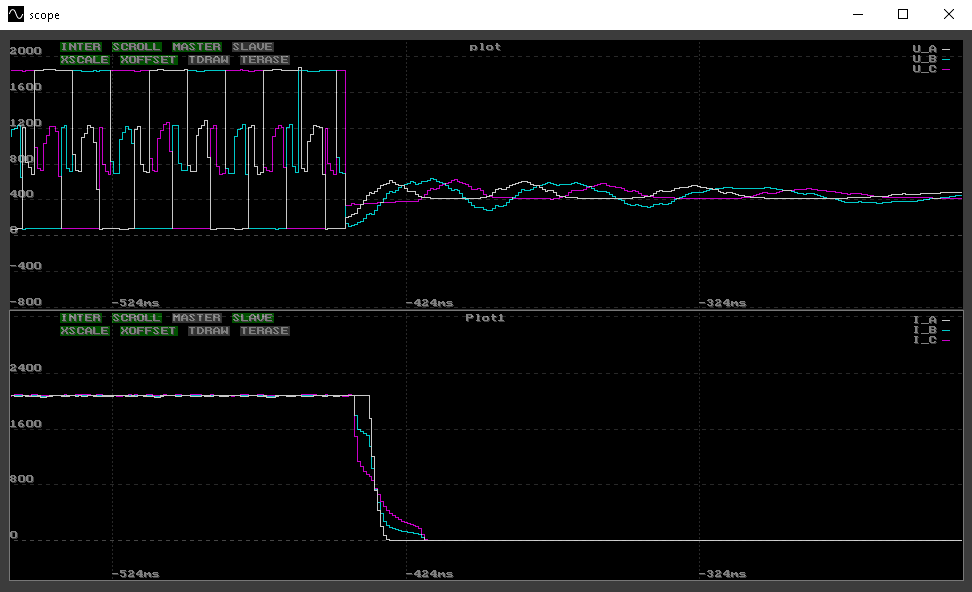Viewport: 972px width, 592px height.
Task: Select the U_A legend entry
Action: tap(931, 49)
